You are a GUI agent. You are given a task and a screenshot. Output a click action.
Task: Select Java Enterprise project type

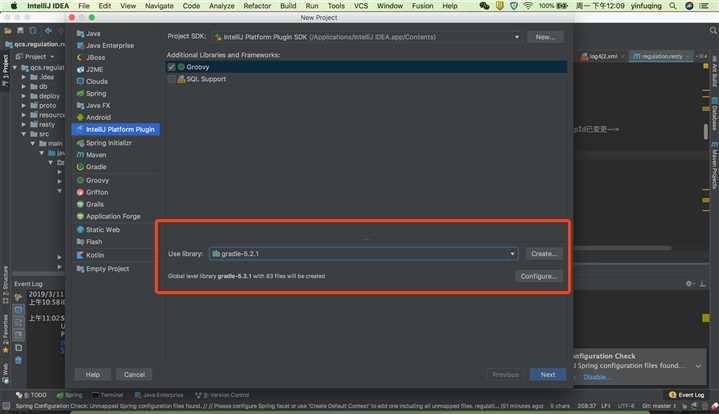tap(110, 45)
